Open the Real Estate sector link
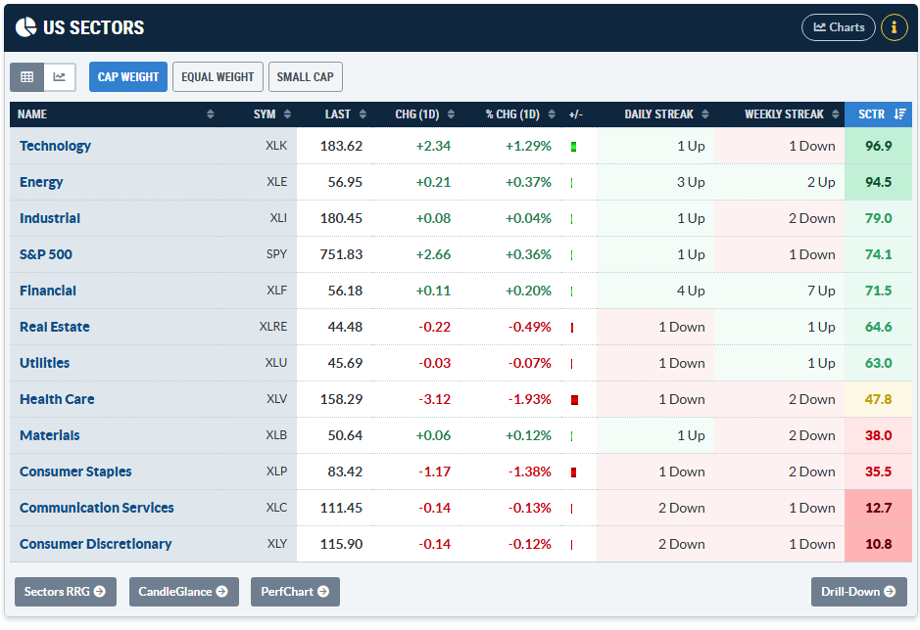The height and width of the screenshot is (630, 920). click(55, 327)
